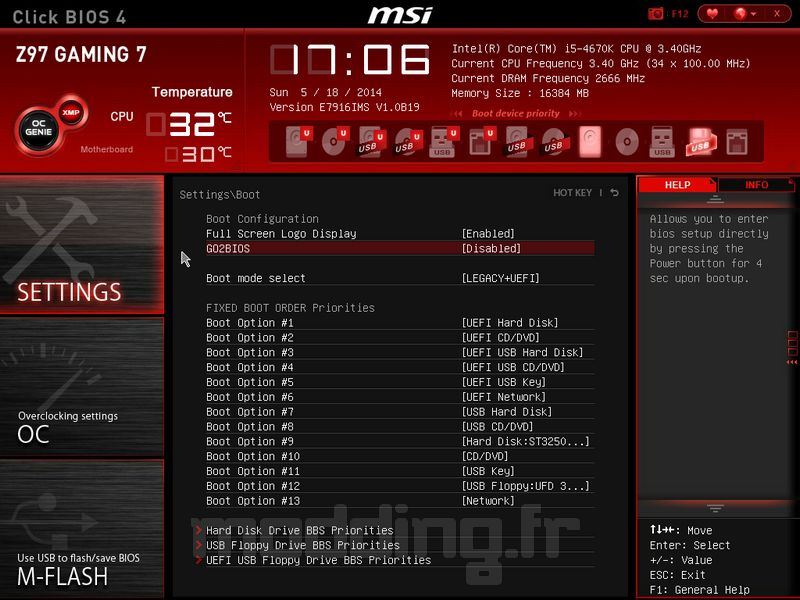Select the legacy USB Key boot icon
Viewport: 800px width, 600px height.
(x=662, y=141)
